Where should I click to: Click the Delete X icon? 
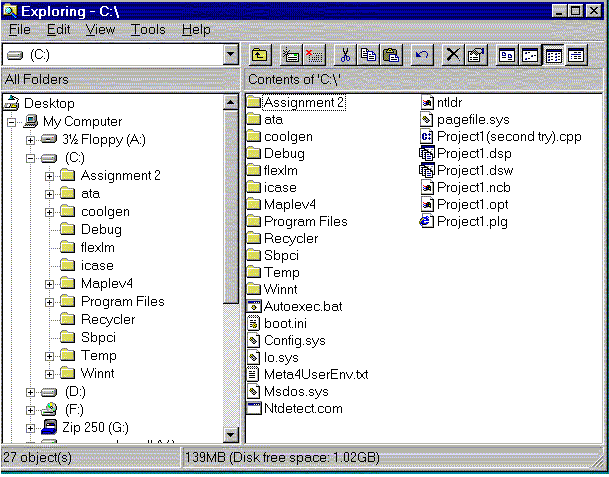pyautogui.click(x=453, y=56)
